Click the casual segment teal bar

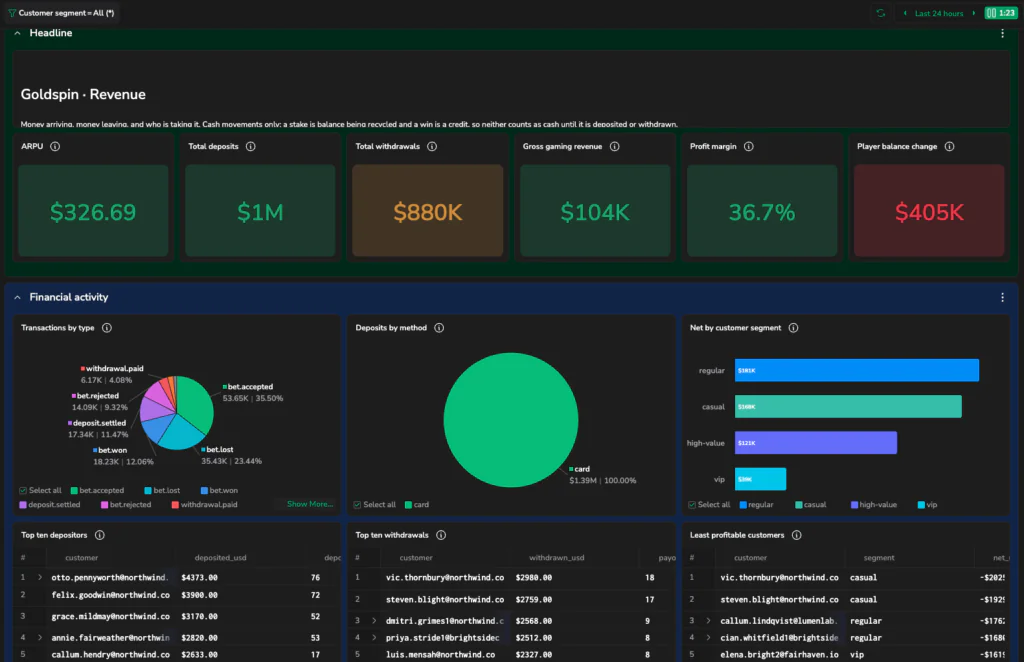(848, 406)
